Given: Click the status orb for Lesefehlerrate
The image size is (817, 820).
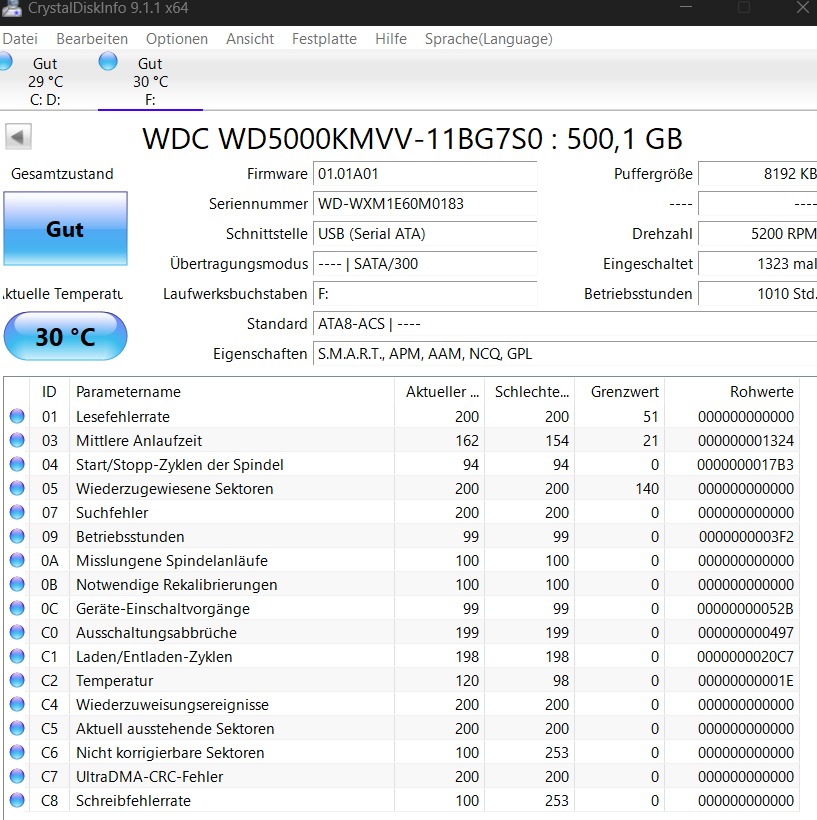Looking at the screenshot, I should pos(17,416).
